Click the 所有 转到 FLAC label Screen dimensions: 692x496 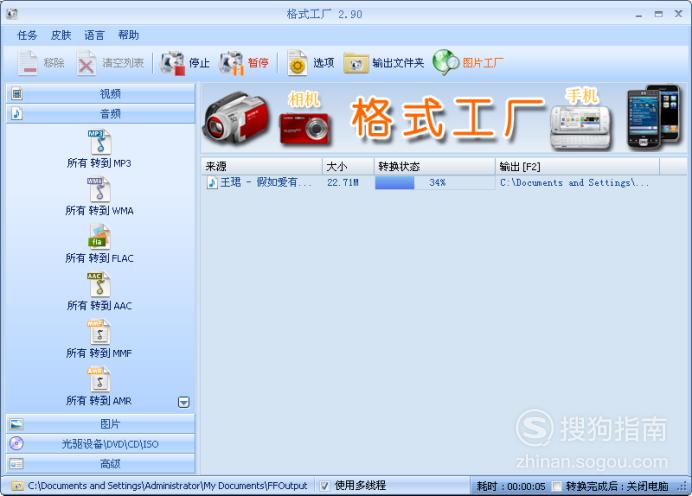(99, 258)
